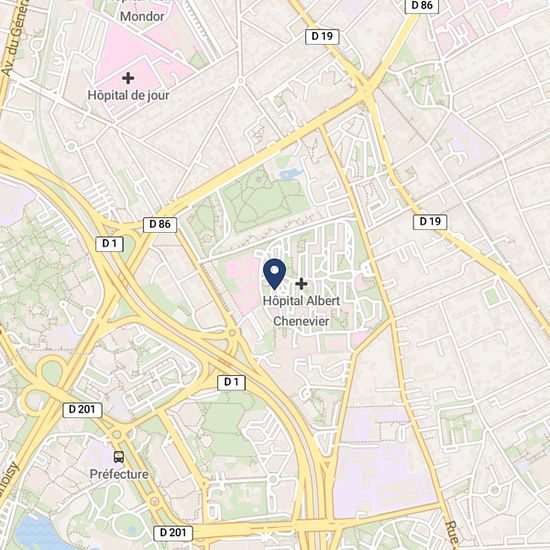
Task: Select the D 201 shield at bottom edge
Action: coord(173,533)
